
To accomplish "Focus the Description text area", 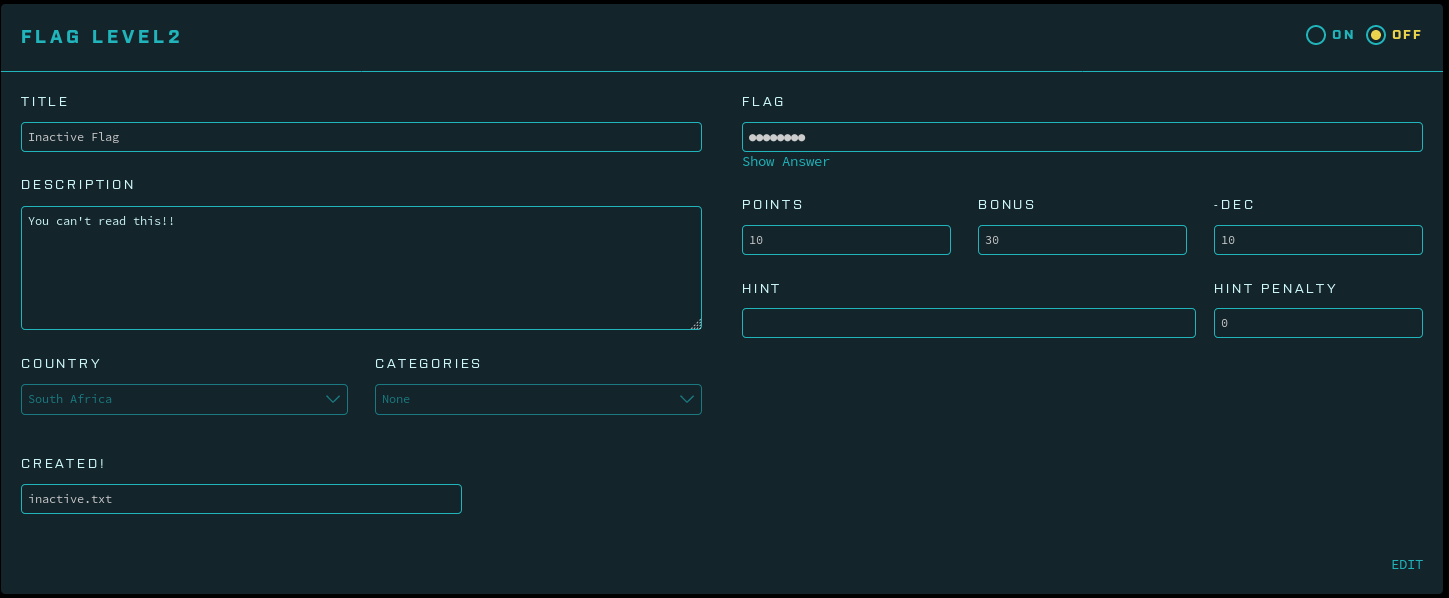I will point(361,268).
